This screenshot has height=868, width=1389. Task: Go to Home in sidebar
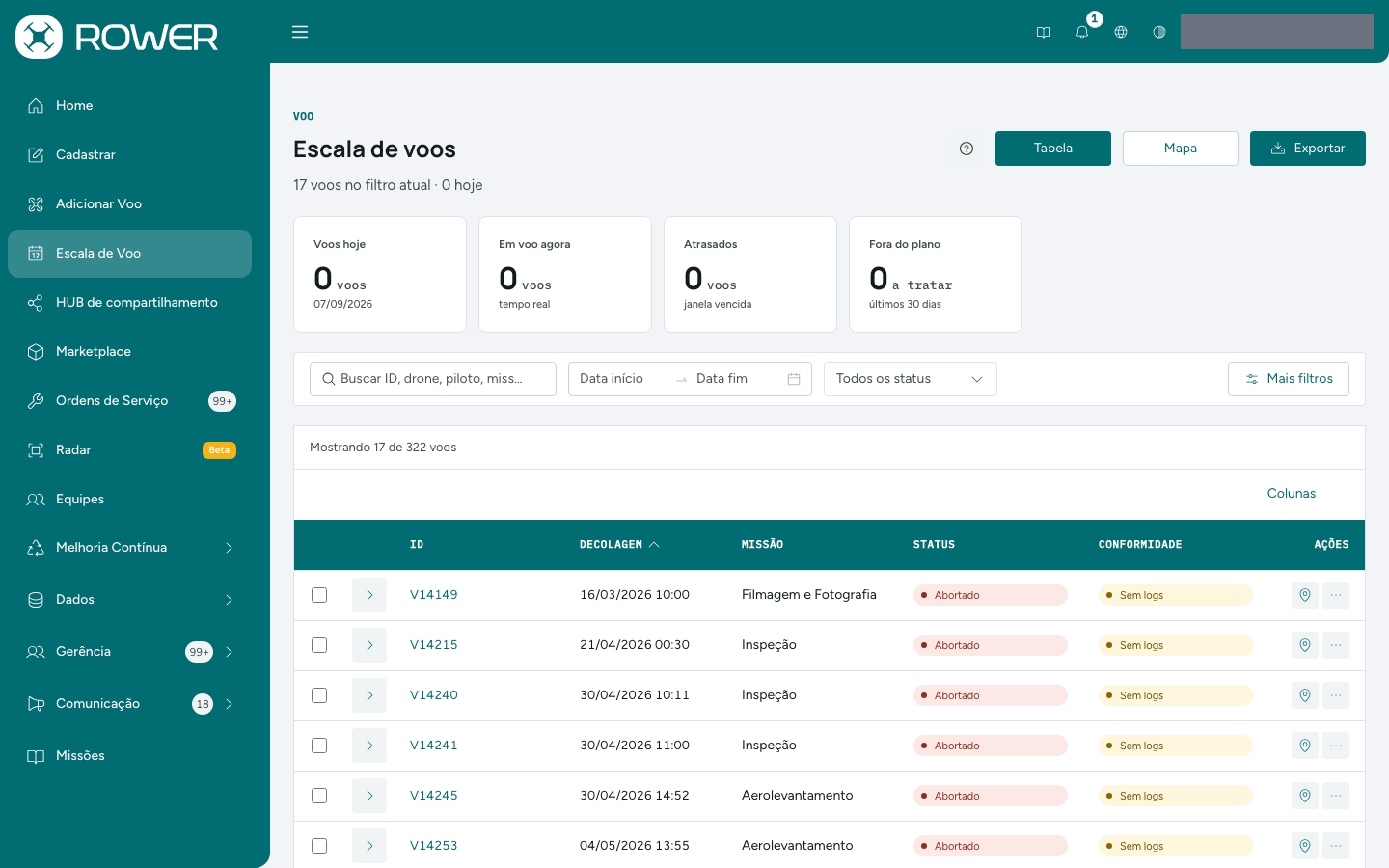coord(129,106)
